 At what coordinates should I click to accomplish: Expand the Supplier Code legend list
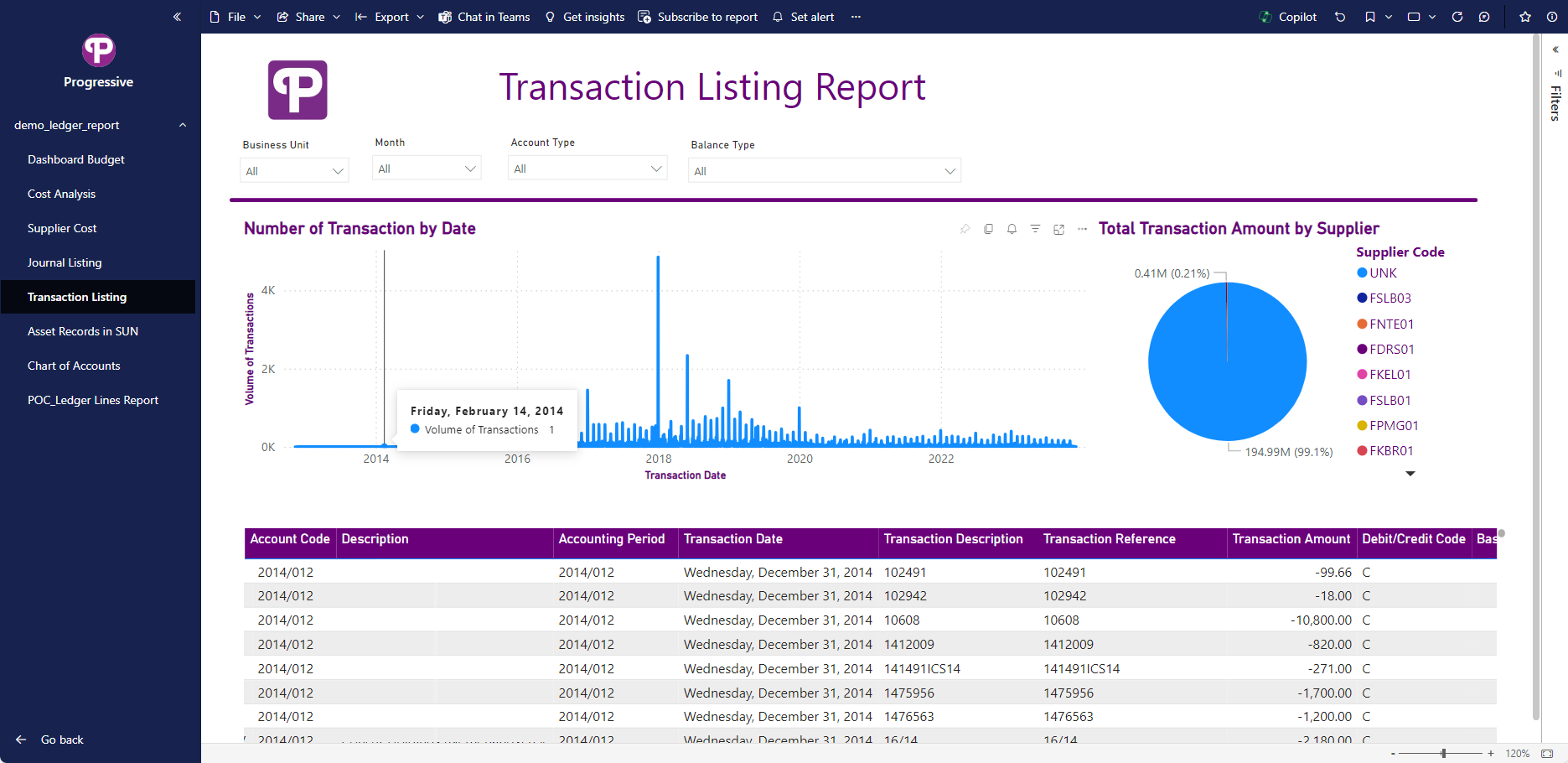coord(1410,473)
